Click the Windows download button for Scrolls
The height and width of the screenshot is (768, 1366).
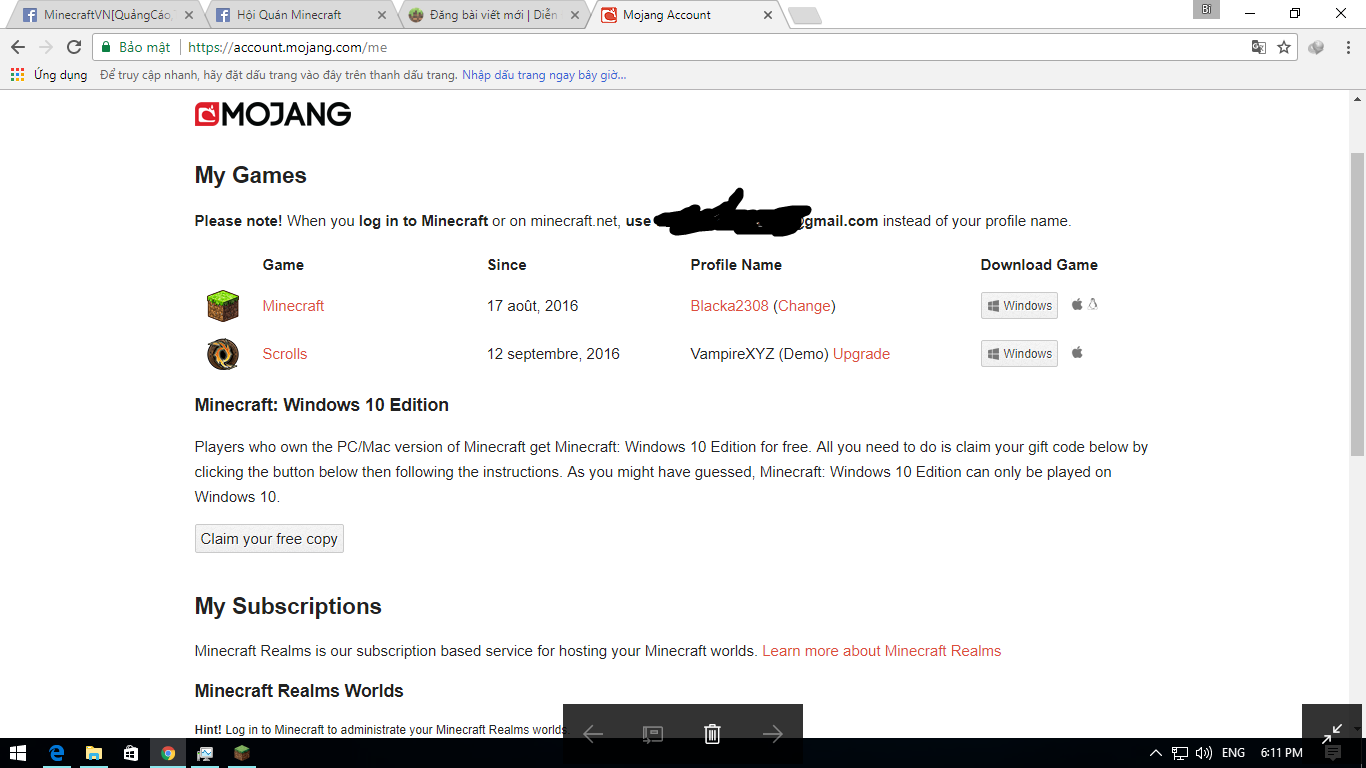(1019, 354)
